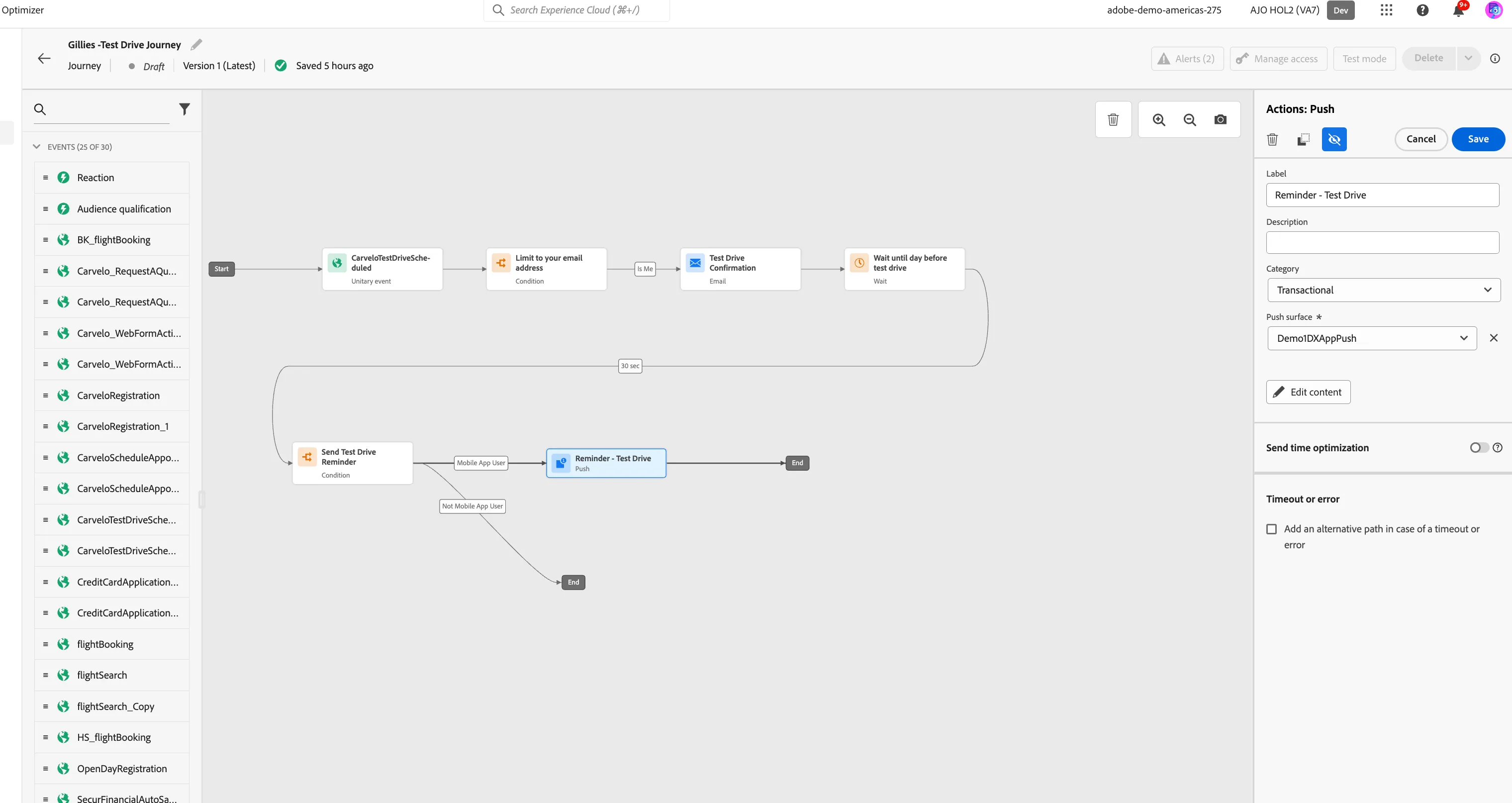1512x803 pixels.
Task: Click the Cancel button
Action: tap(1420, 139)
